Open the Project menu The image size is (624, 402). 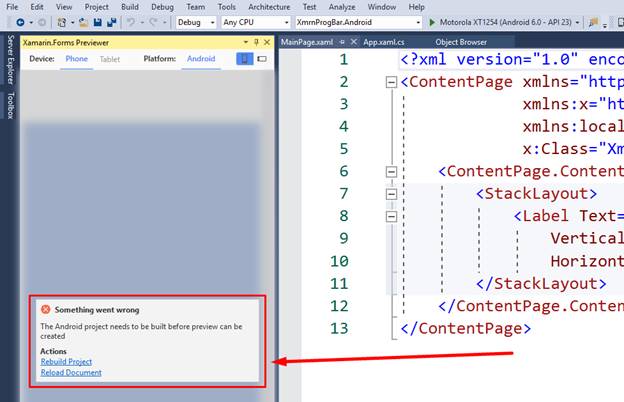click(96, 7)
